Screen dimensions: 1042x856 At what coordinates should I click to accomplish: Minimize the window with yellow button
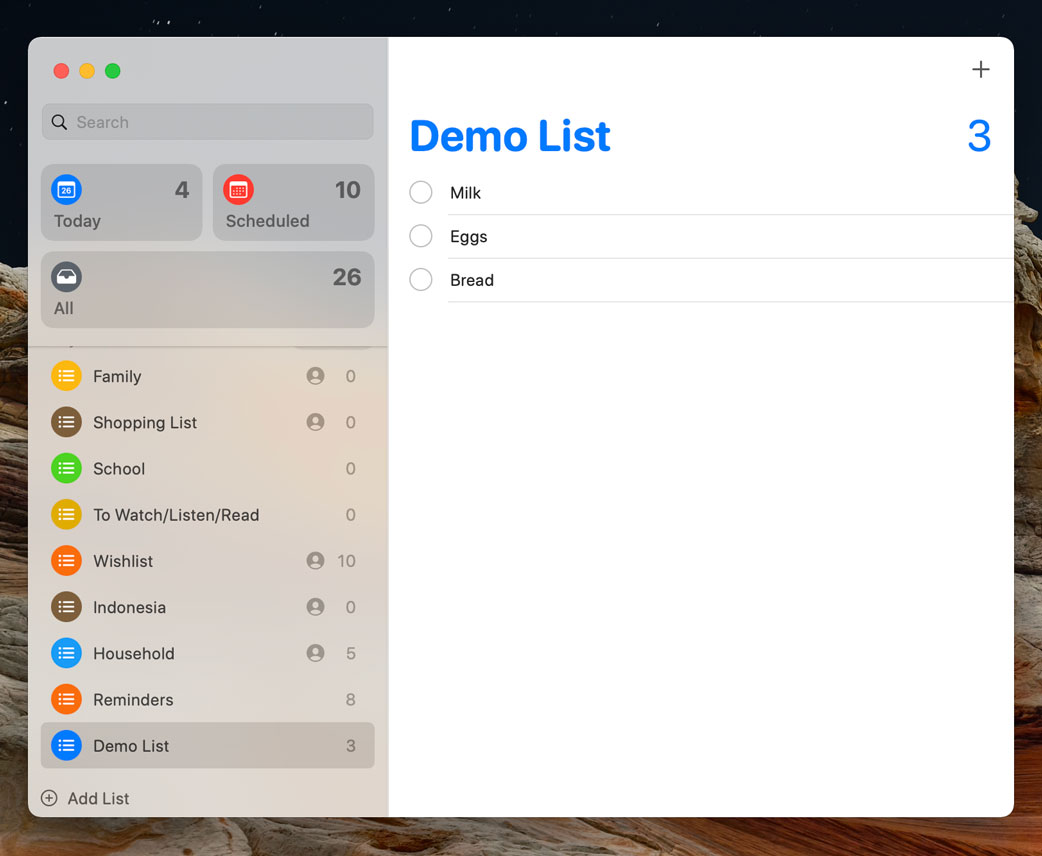pos(87,70)
